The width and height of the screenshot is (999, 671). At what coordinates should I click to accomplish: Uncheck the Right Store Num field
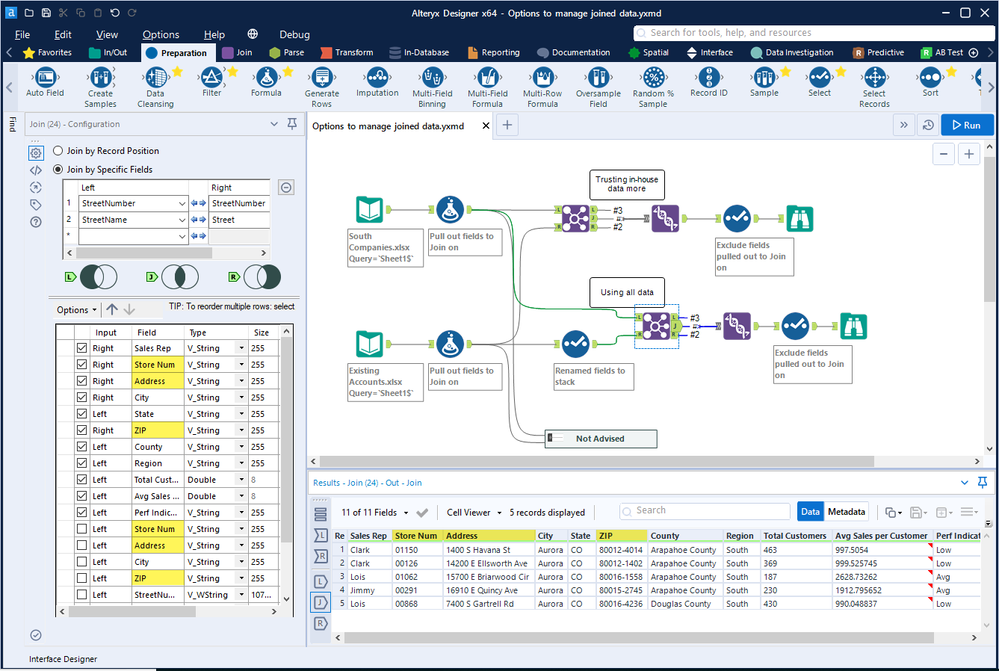point(82,364)
